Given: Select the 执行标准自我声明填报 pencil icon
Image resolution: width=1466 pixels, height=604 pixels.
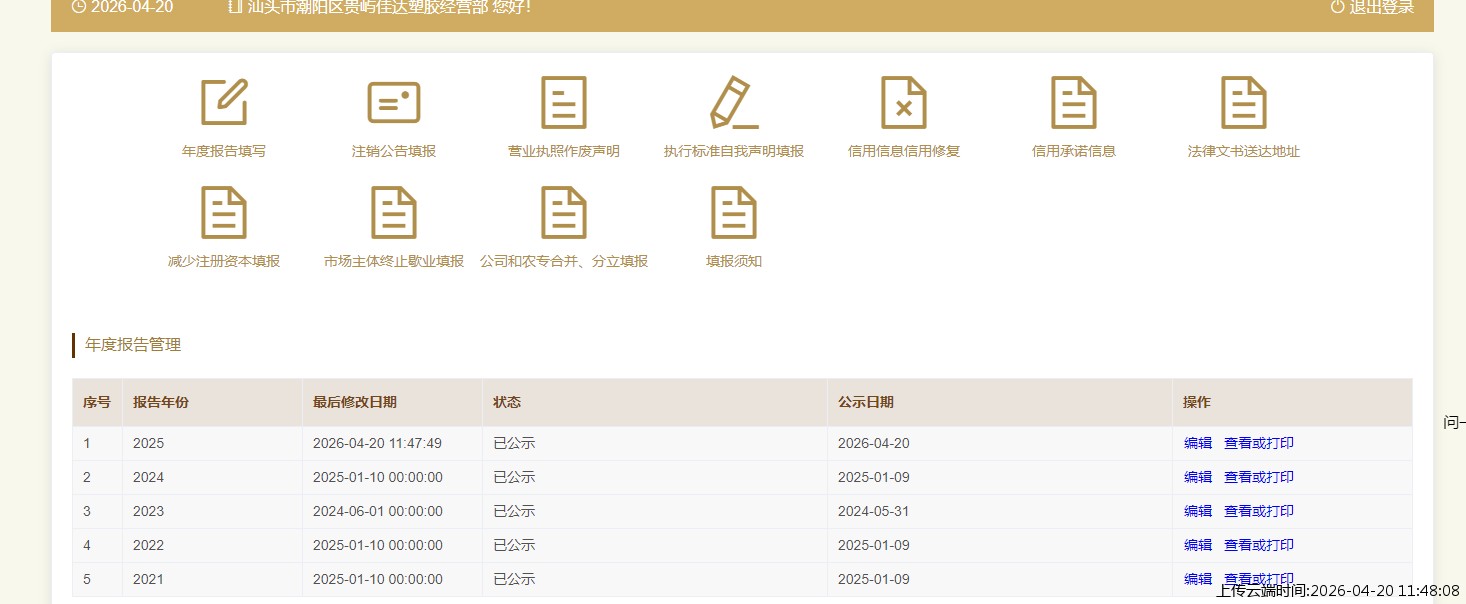Looking at the screenshot, I should click(x=734, y=103).
